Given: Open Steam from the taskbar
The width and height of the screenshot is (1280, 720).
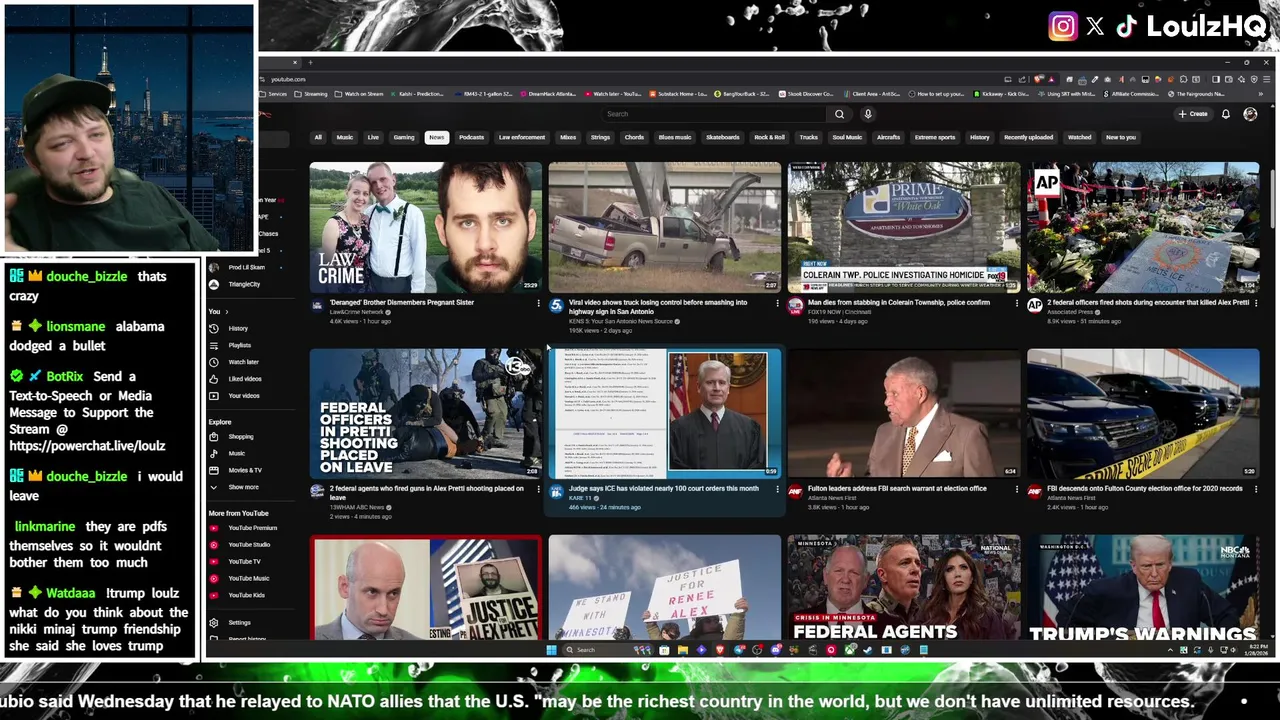Looking at the screenshot, I should point(867,650).
